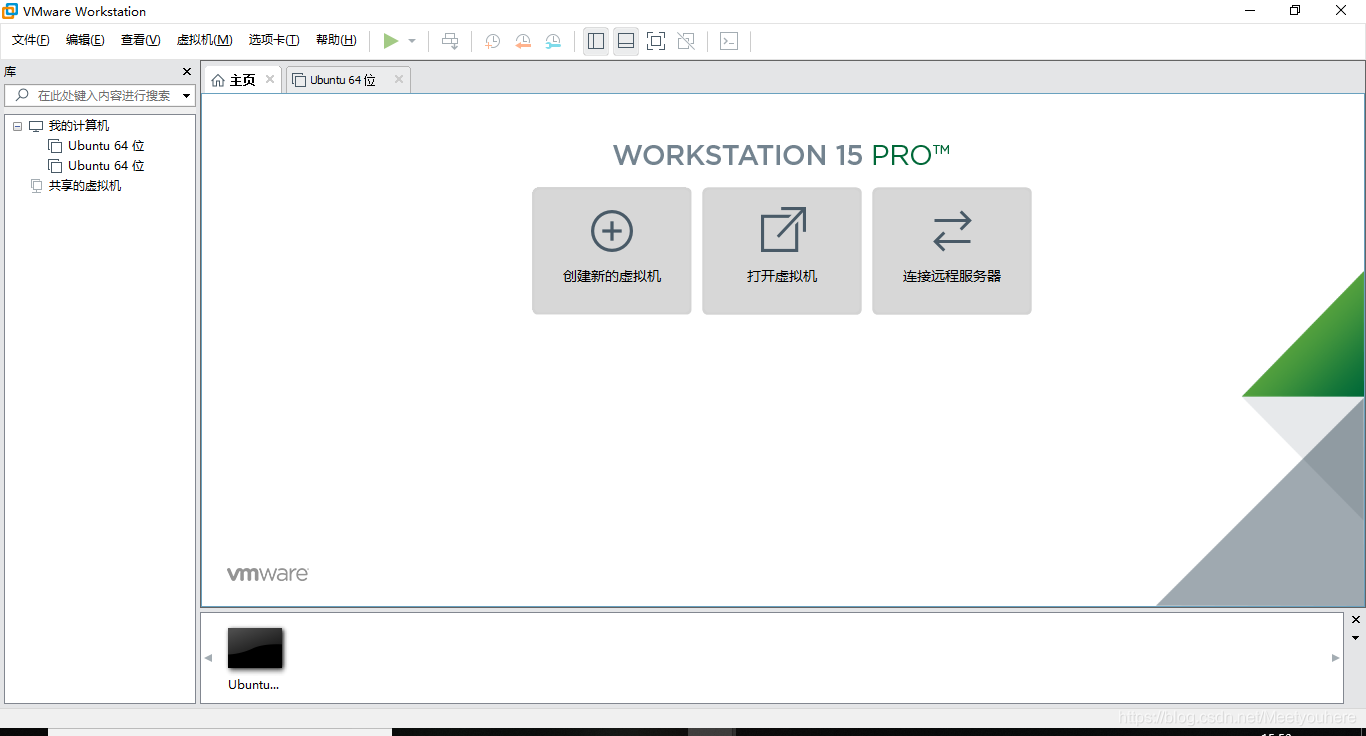Viewport: 1366px width, 736px height.
Task: Click 连接远程服务器 button
Action: click(x=952, y=251)
